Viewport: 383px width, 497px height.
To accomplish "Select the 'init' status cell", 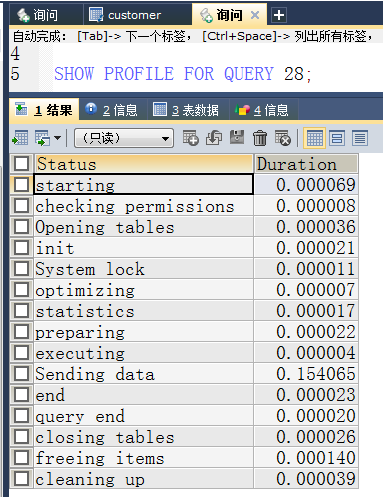I will click(x=144, y=248).
